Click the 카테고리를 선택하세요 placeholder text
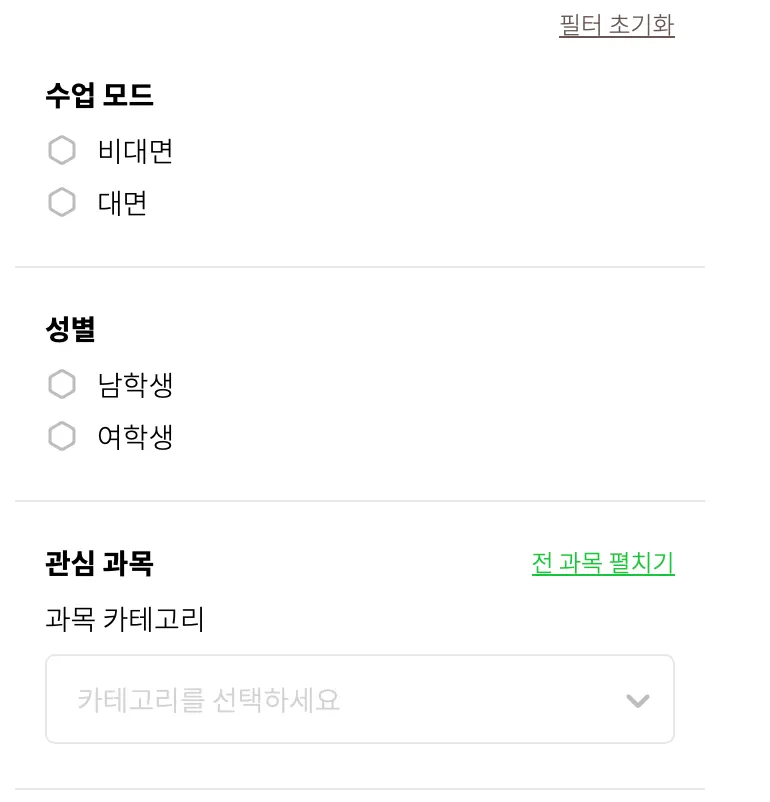770x802 pixels. (x=208, y=700)
